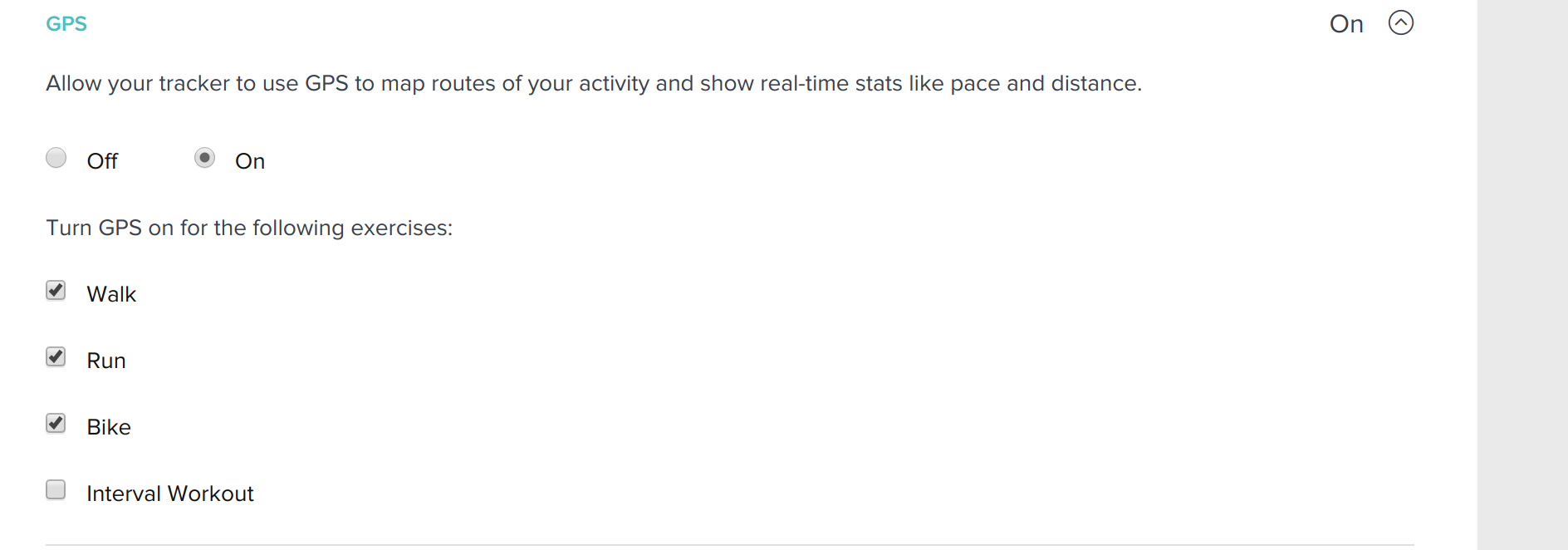Uncheck the Walk checkbox
Image resolution: width=1568 pixels, height=550 pixels.
point(56,291)
